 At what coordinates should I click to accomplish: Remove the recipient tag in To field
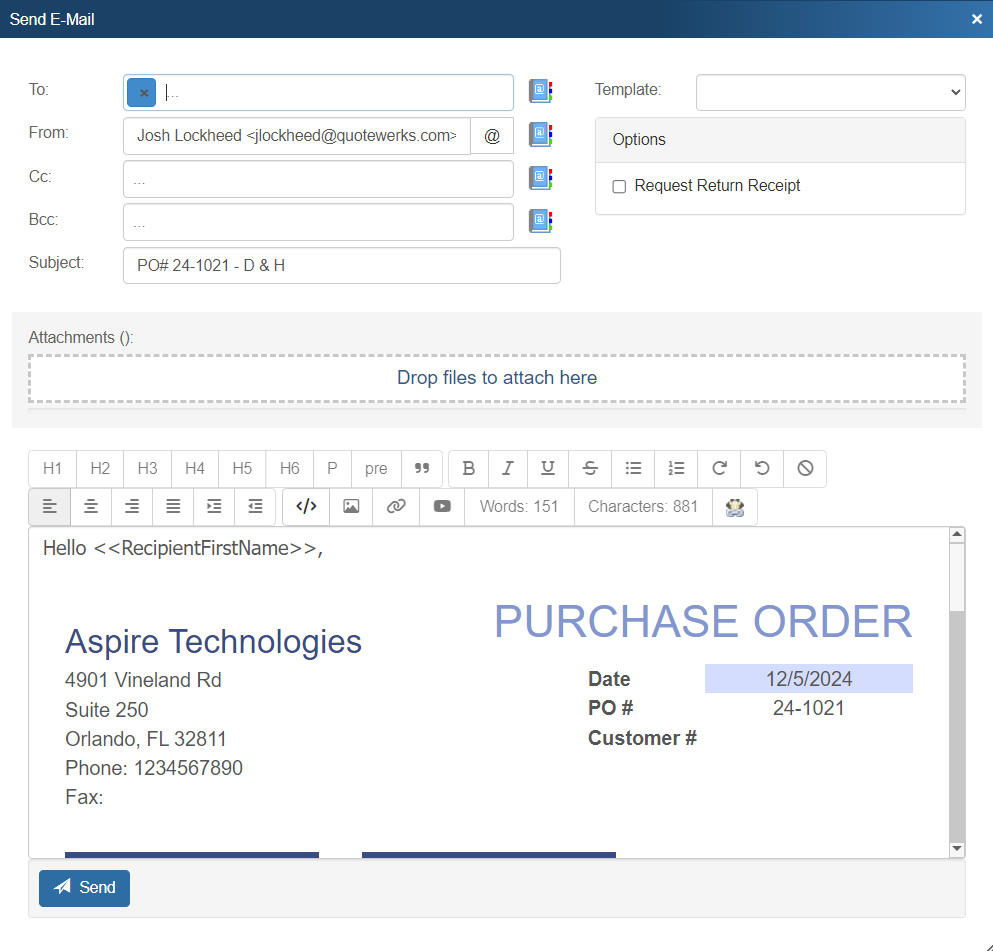143,93
